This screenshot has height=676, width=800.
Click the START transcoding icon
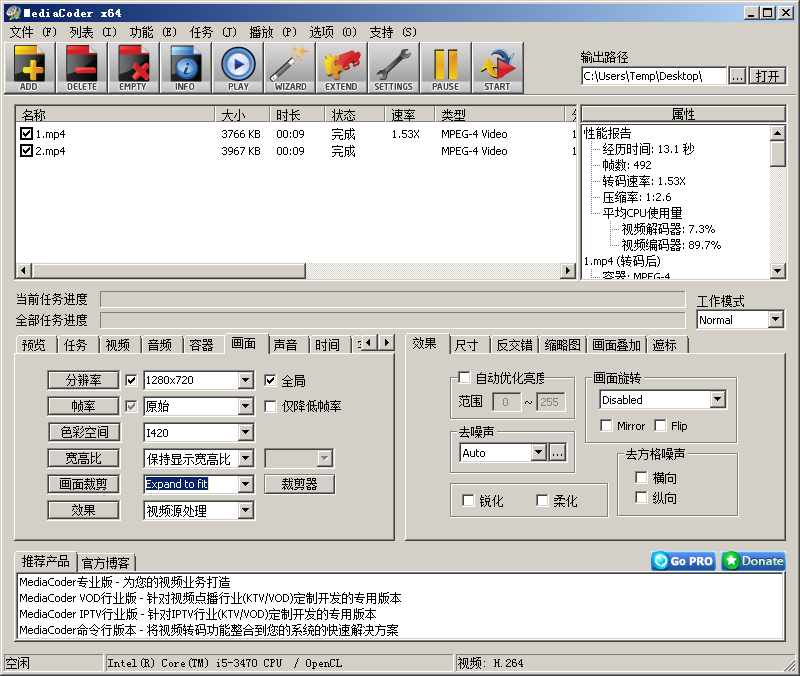pos(497,67)
